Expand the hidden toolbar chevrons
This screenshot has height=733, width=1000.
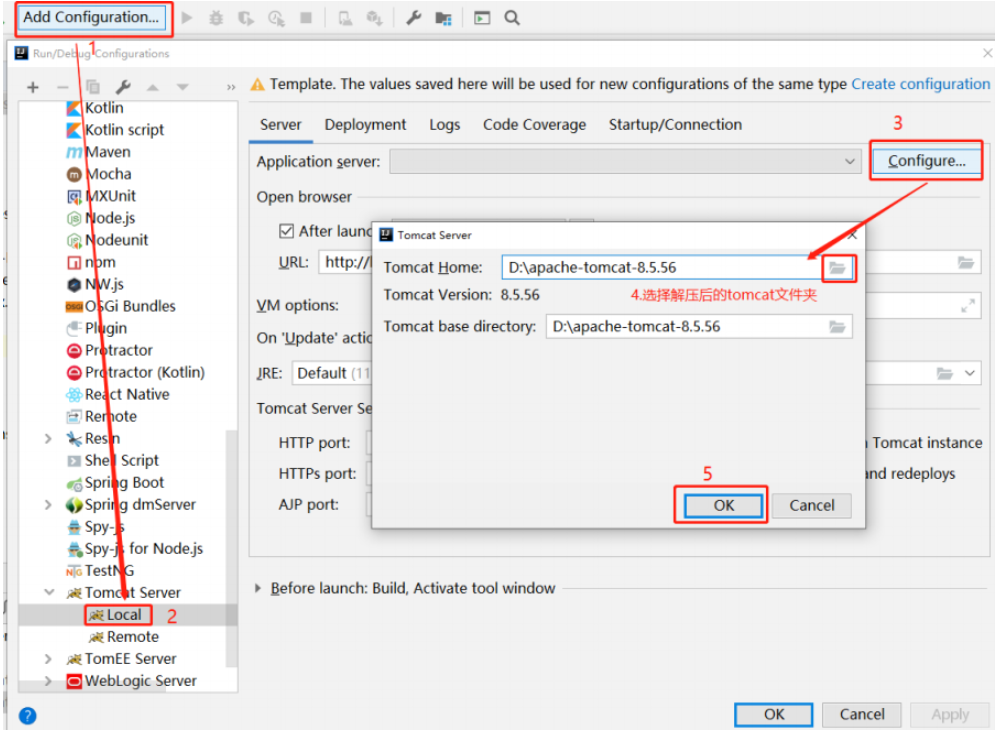coord(230,87)
